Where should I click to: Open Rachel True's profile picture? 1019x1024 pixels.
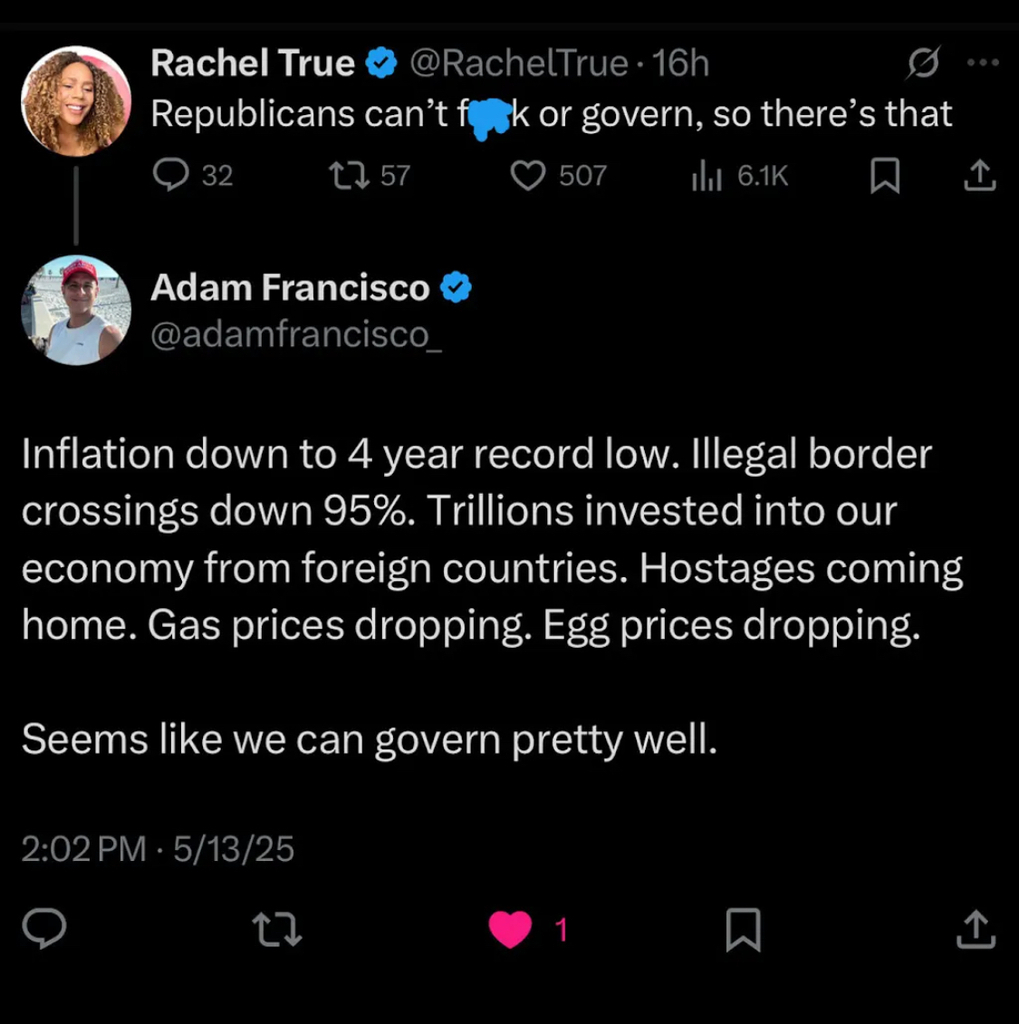coord(76,101)
